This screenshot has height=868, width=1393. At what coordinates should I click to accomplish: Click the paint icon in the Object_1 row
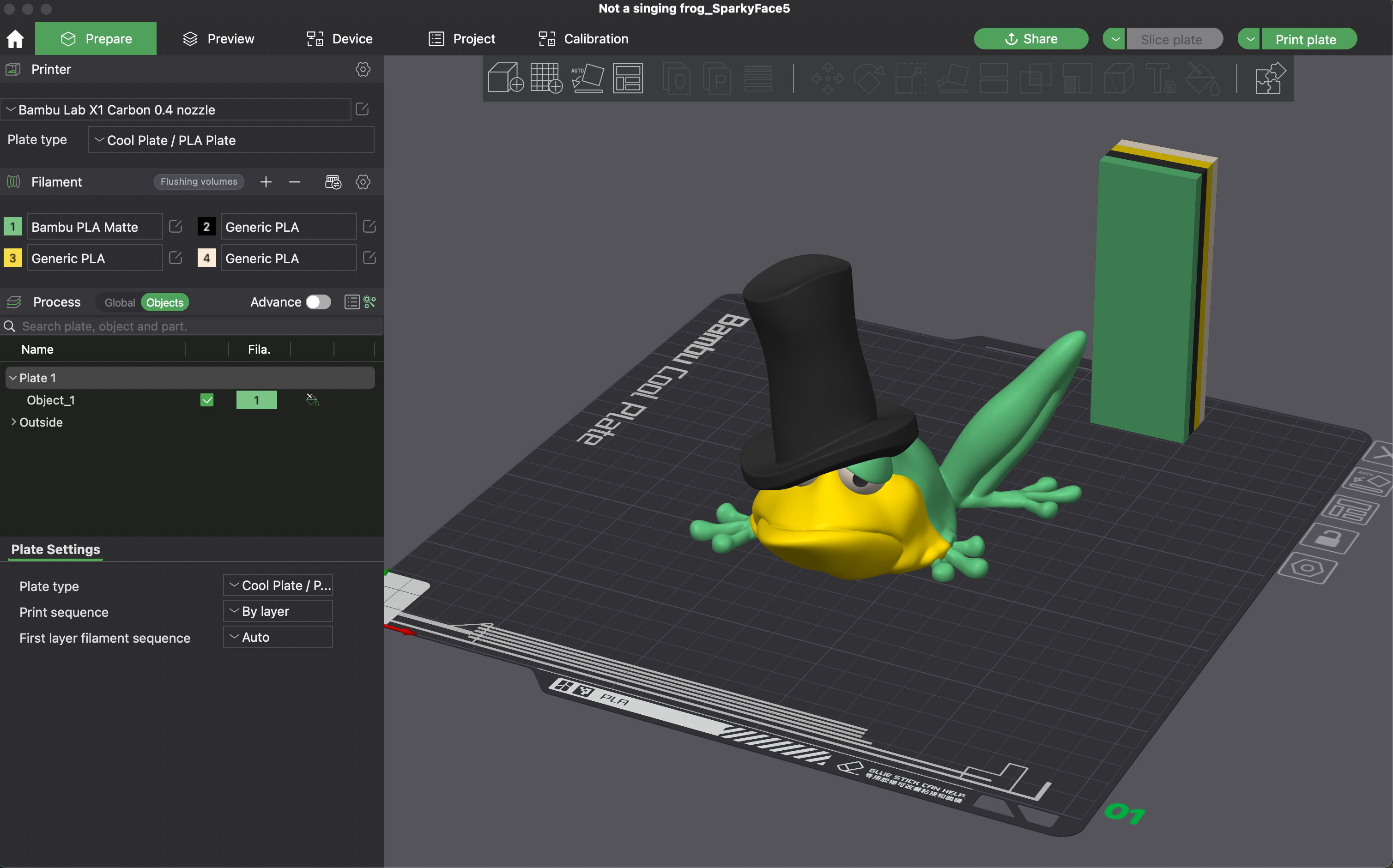click(x=312, y=400)
